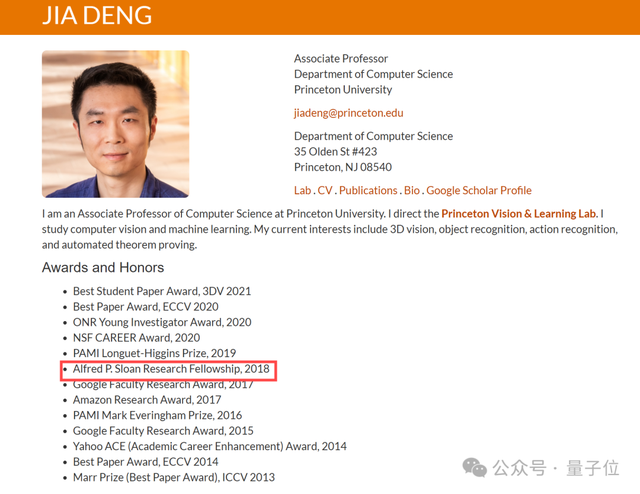
Task: Click the jiadeng@princeton.edu email link
Action: tap(348, 113)
